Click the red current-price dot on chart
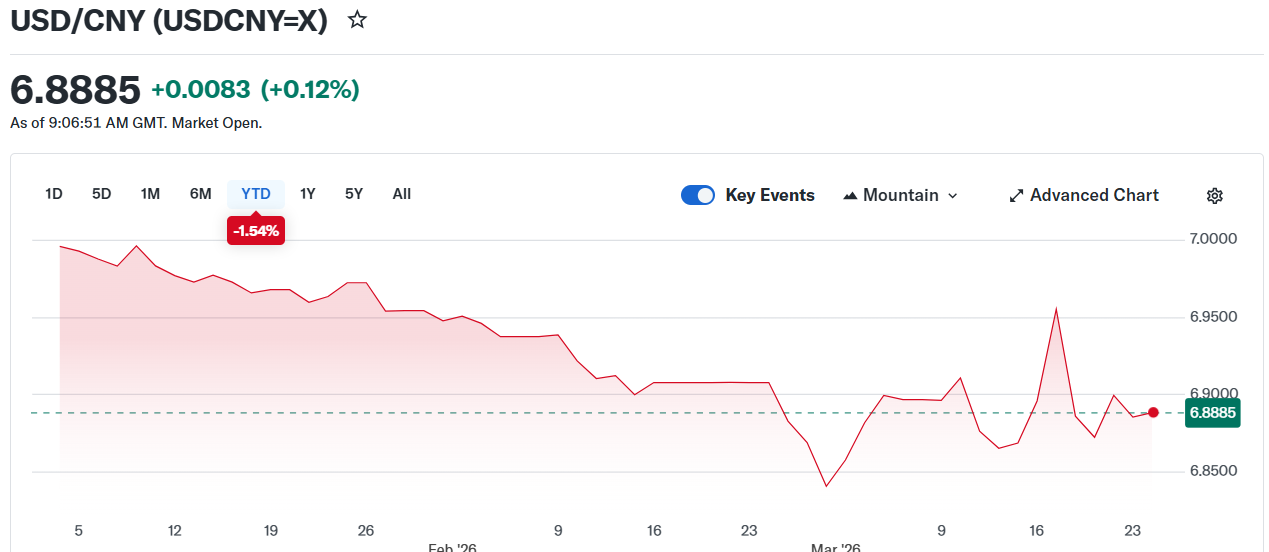The image size is (1269, 552). (1153, 412)
